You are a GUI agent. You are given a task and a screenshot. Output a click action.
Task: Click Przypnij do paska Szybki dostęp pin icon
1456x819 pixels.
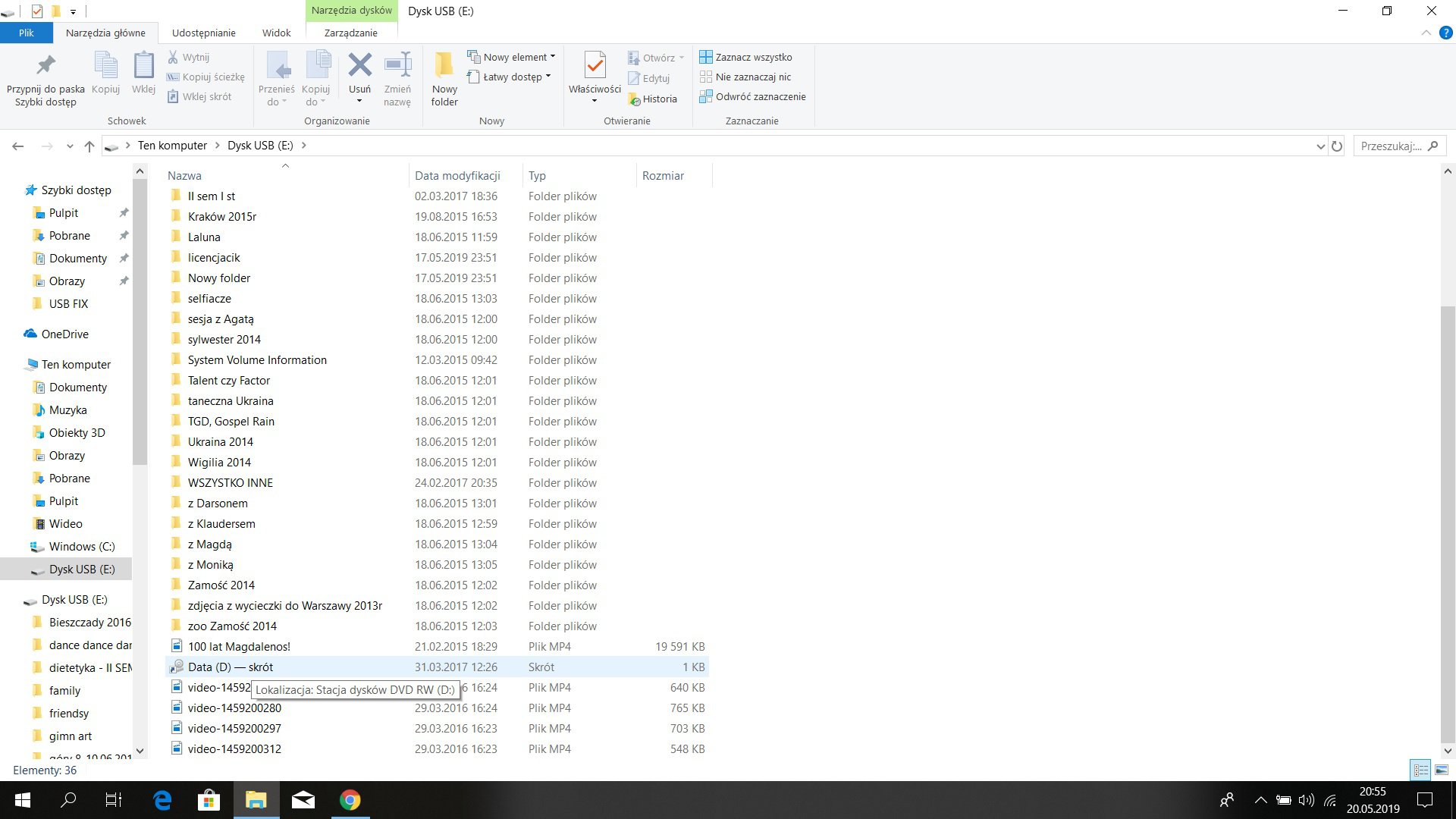(45, 66)
